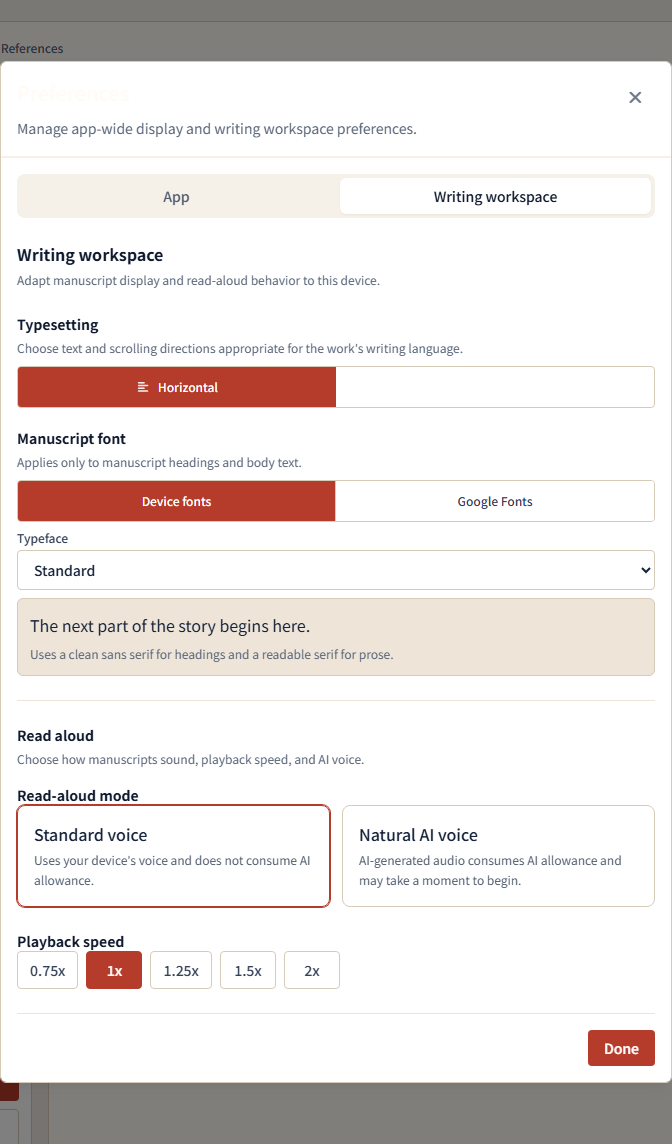Click the Horizontal text-lines icon
Image resolution: width=672 pixels, height=1144 pixels.
click(143, 387)
